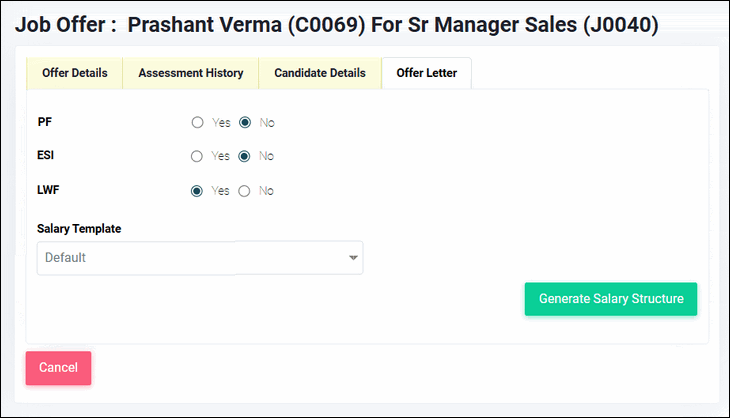This screenshot has width=730, height=418.
Task: Set PF to Yes
Action: click(x=197, y=123)
